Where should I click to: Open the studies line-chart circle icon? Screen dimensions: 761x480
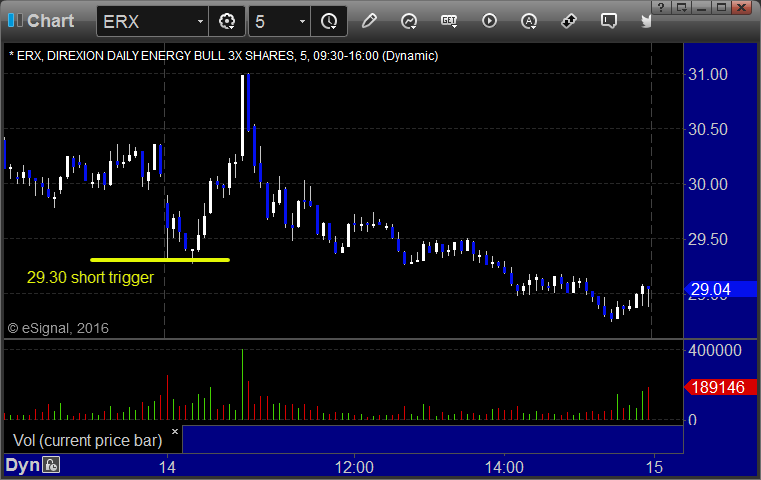(x=409, y=21)
